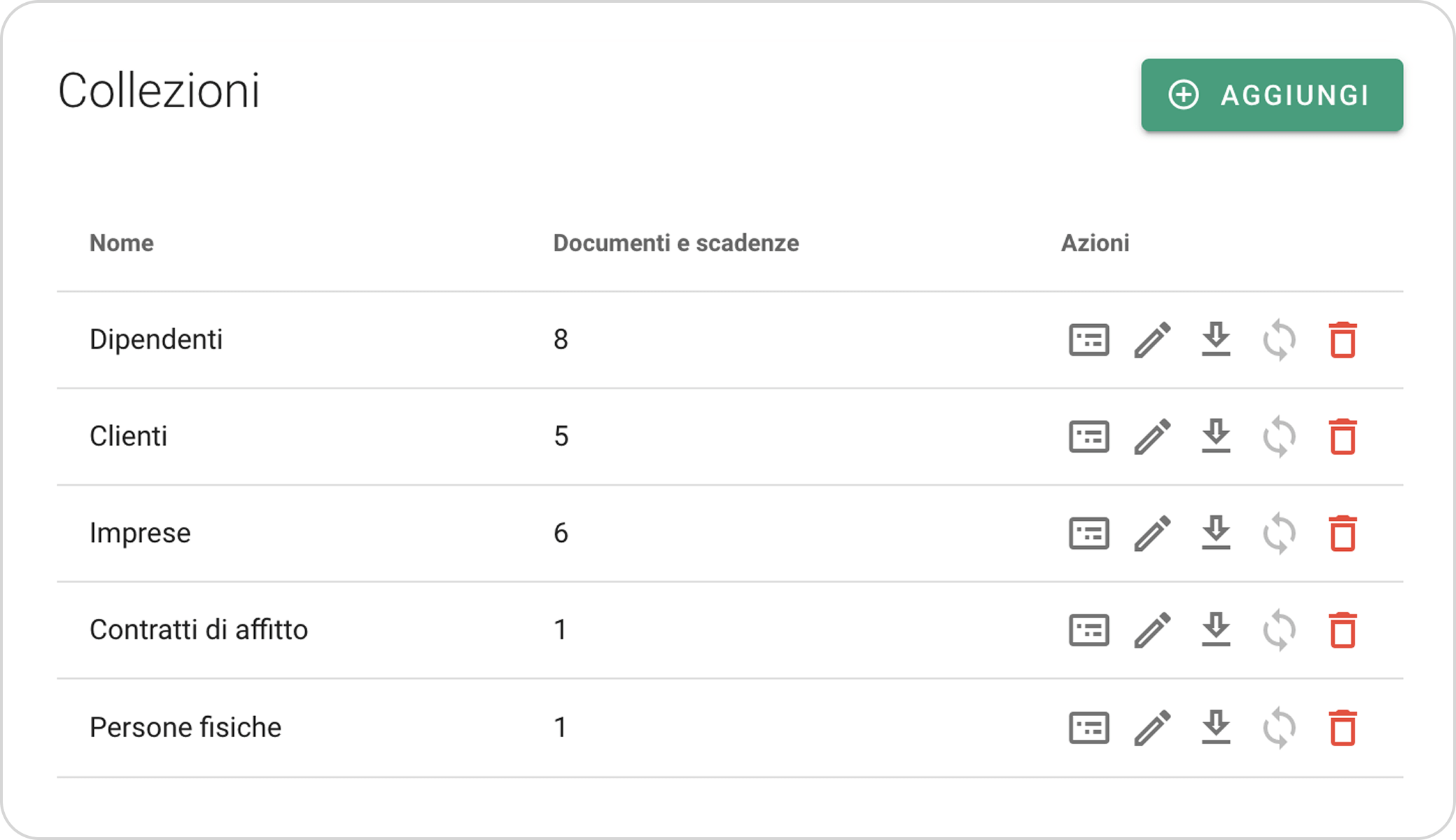The image size is (1456, 840).
Task: Edit the Clienti collection
Action: [1152, 437]
